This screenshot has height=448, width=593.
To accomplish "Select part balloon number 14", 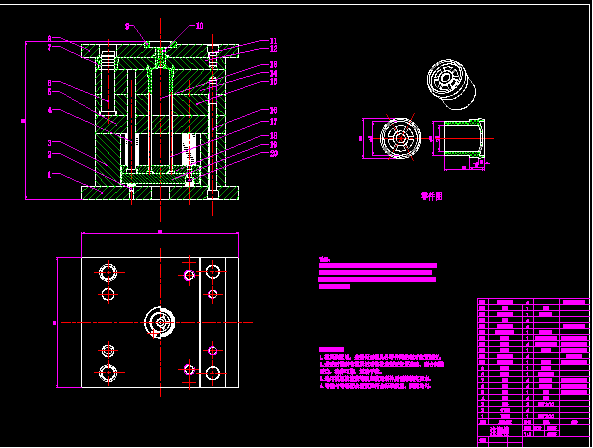I will pyautogui.click(x=273, y=73).
